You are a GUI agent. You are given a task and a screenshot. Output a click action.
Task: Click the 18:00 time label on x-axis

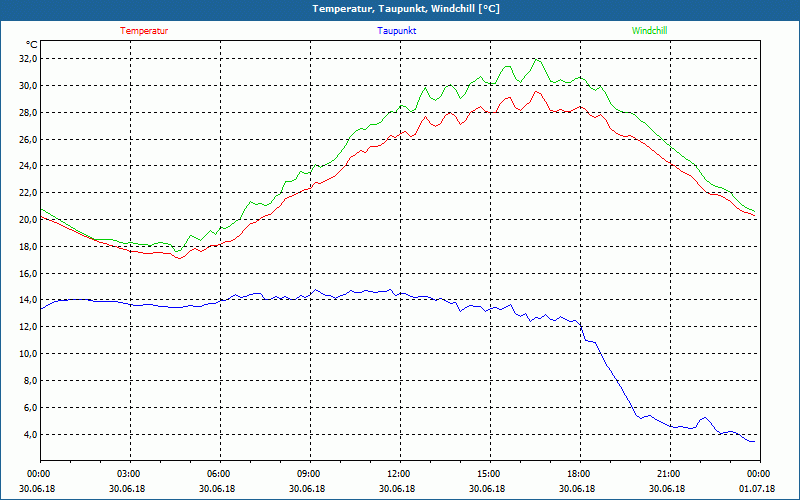point(580,474)
